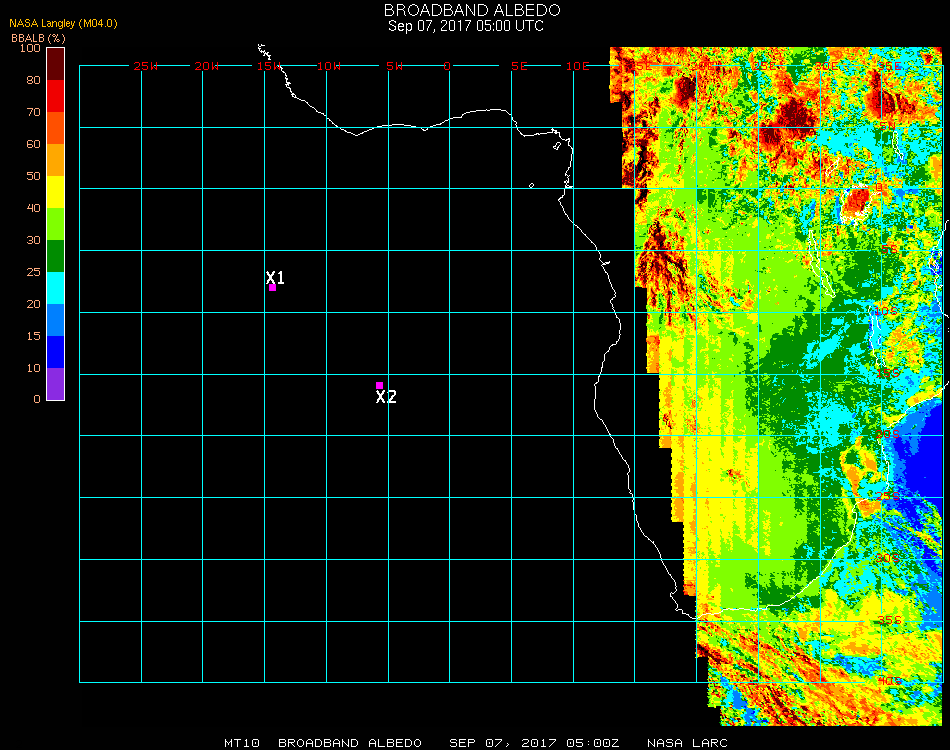
Task: Click the 15W longitude label
Action: point(269,66)
